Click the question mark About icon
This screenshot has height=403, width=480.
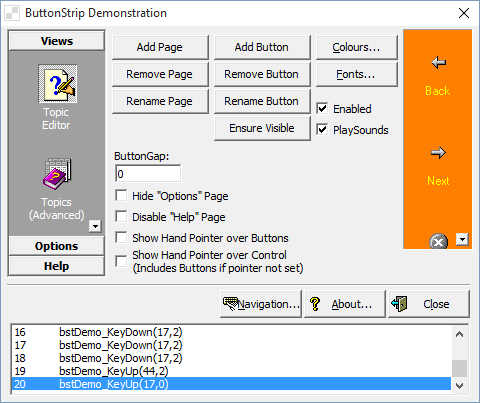[x=315, y=304]
